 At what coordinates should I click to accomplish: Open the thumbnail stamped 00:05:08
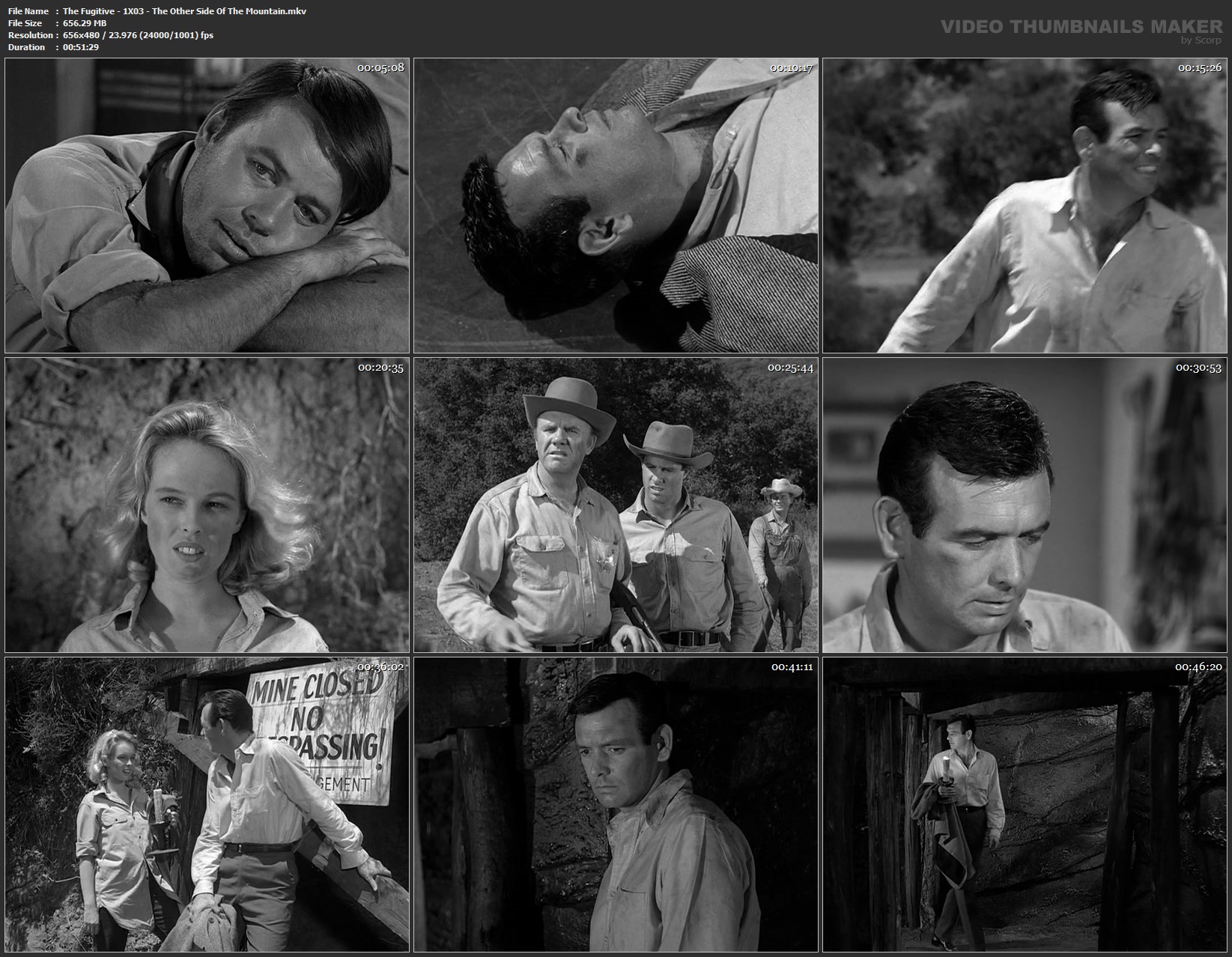click(207, 206)
